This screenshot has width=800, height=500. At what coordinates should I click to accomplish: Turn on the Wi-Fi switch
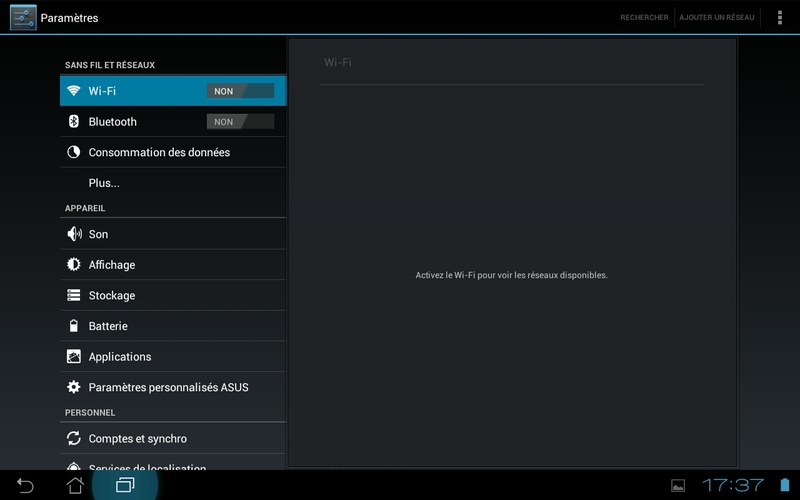click(x=240, y=91)
